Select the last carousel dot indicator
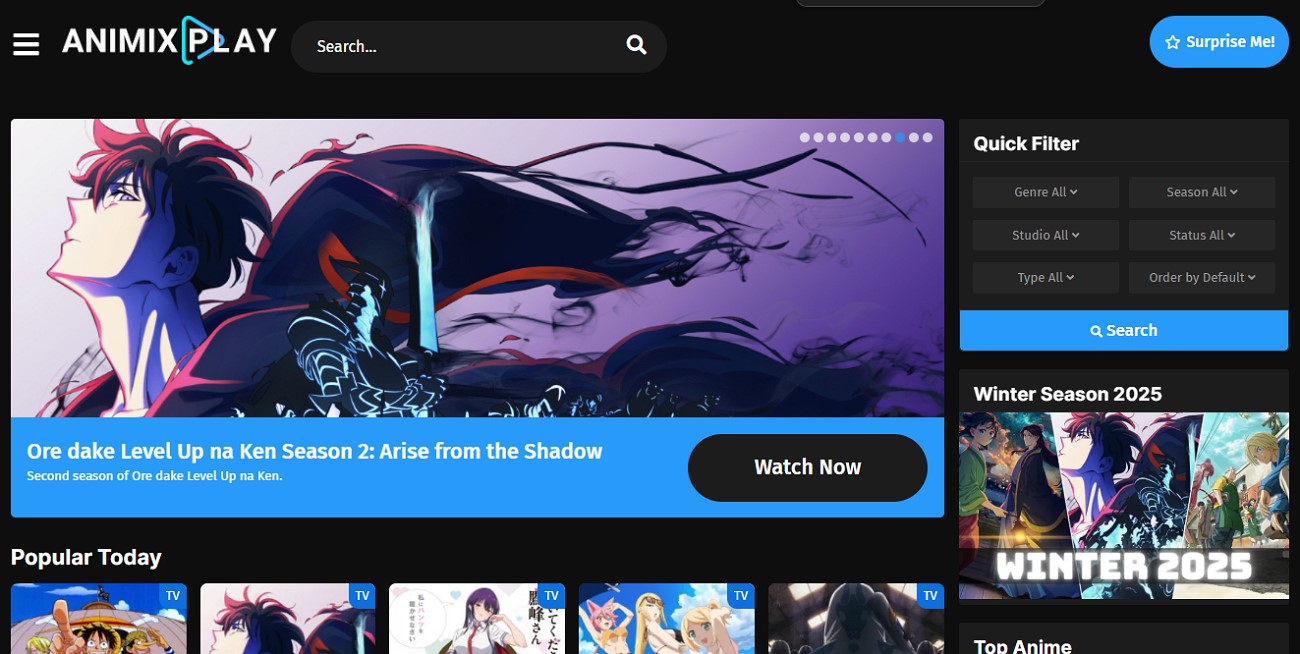Viewport: 1300px width, 654px height. point(927,137)
